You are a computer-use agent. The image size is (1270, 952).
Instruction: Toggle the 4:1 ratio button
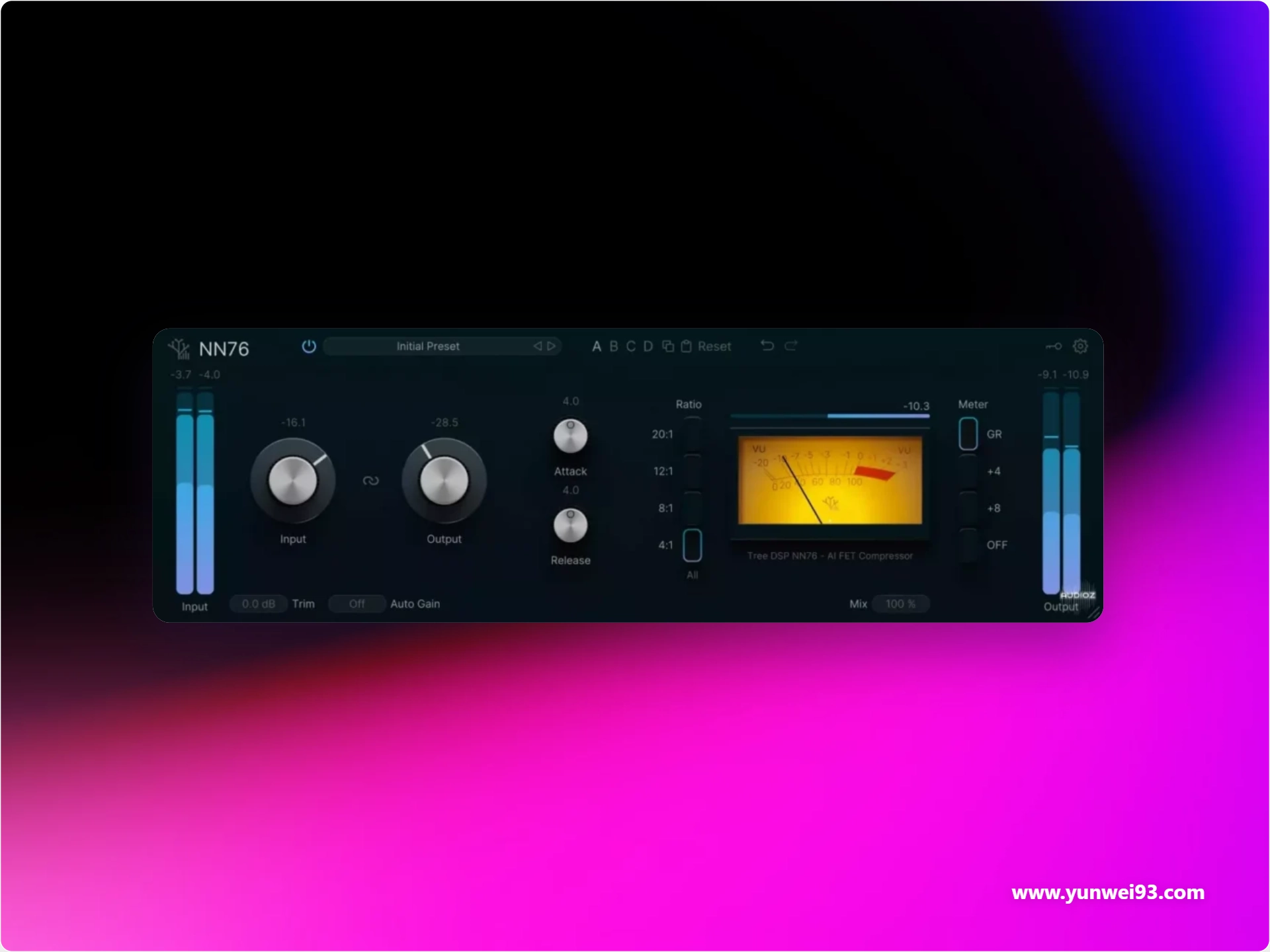[x=693, y=545]
